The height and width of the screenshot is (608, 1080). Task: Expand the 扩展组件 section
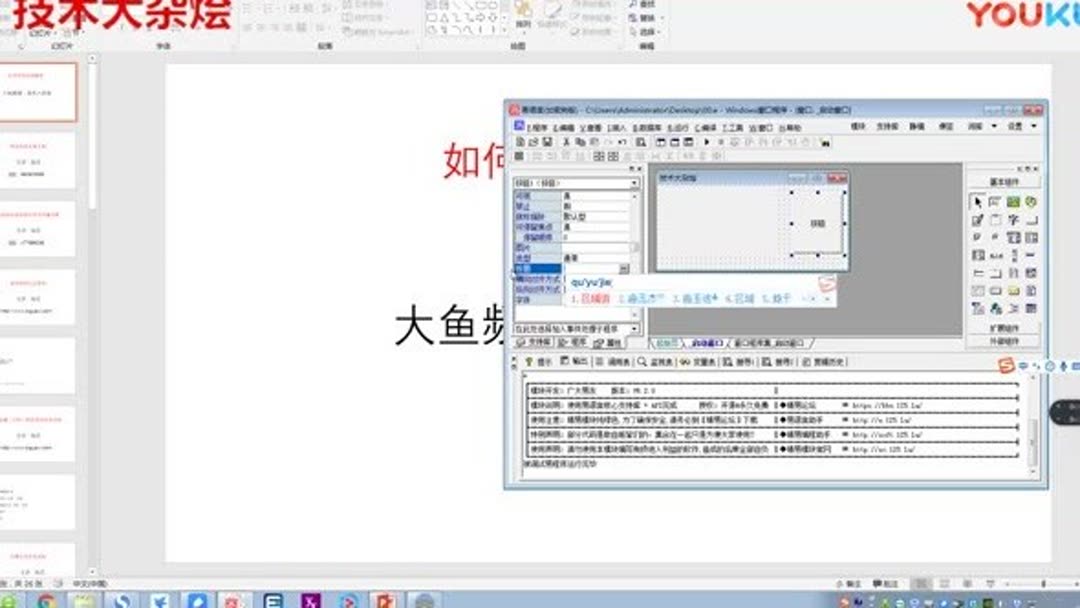1003,327
